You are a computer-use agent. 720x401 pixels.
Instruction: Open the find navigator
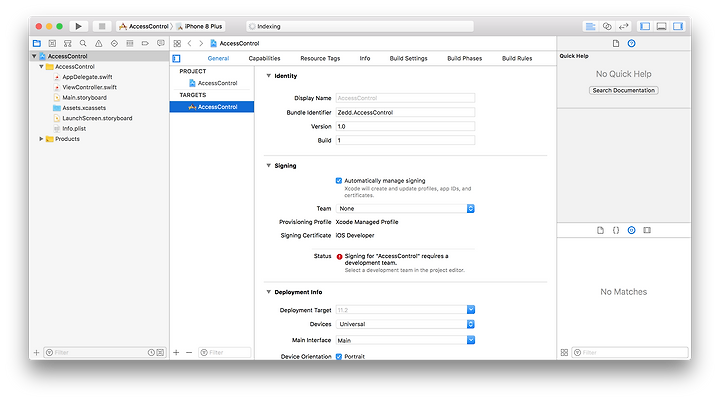click(83, 43)
